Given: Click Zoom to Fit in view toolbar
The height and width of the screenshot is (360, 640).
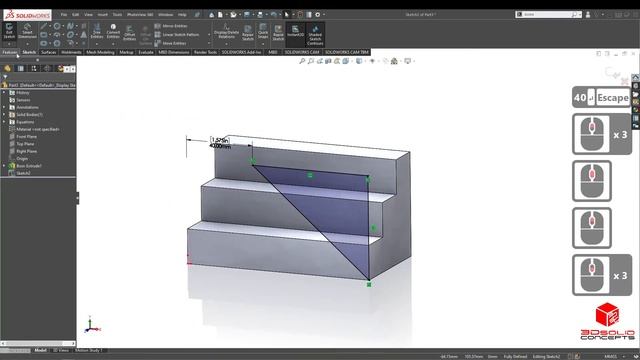Looking at the screenshot, I should click(302, 61).
